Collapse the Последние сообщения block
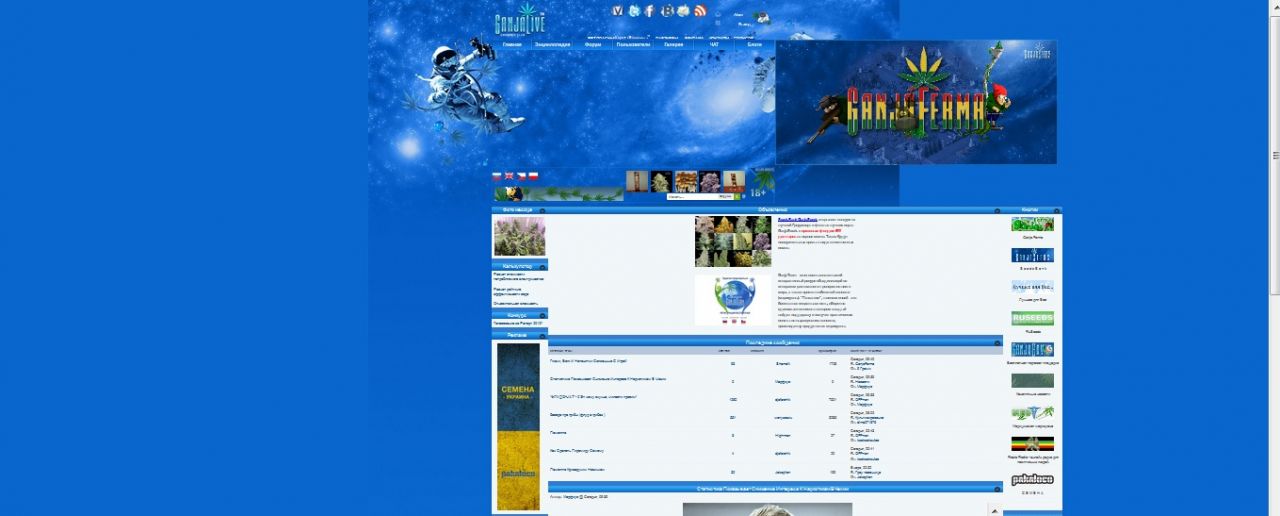 coord(997,343)
